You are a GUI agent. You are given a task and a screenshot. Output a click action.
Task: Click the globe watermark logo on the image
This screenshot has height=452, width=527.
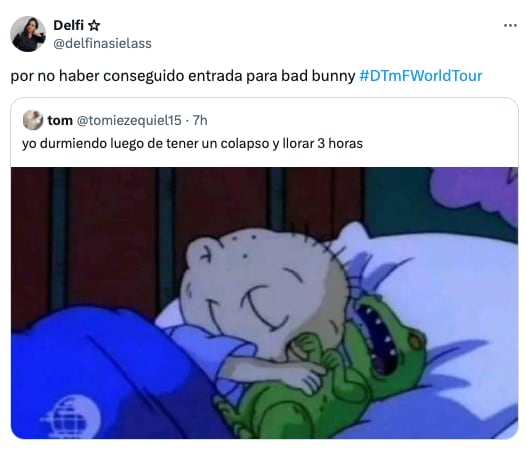(x=71, y=416)
